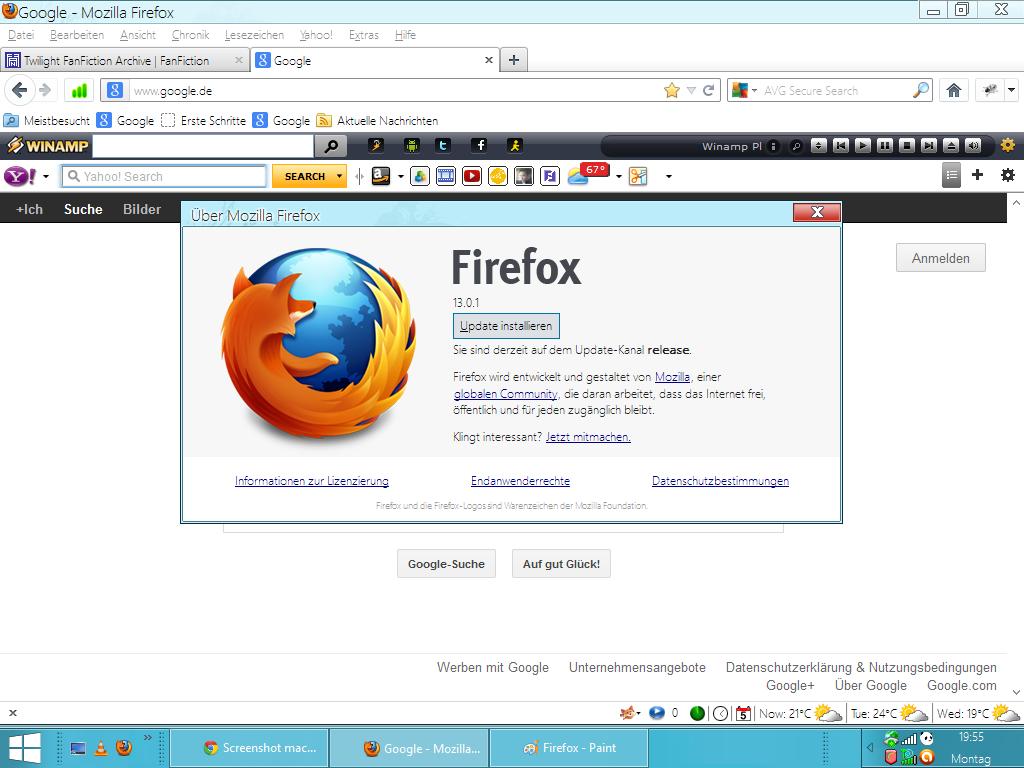This screenshot has height=768, width=1024.
Task: Expand the dropdown after the Yahoo scissors icon
Action: pyautogui.click(x=668, y=176)
